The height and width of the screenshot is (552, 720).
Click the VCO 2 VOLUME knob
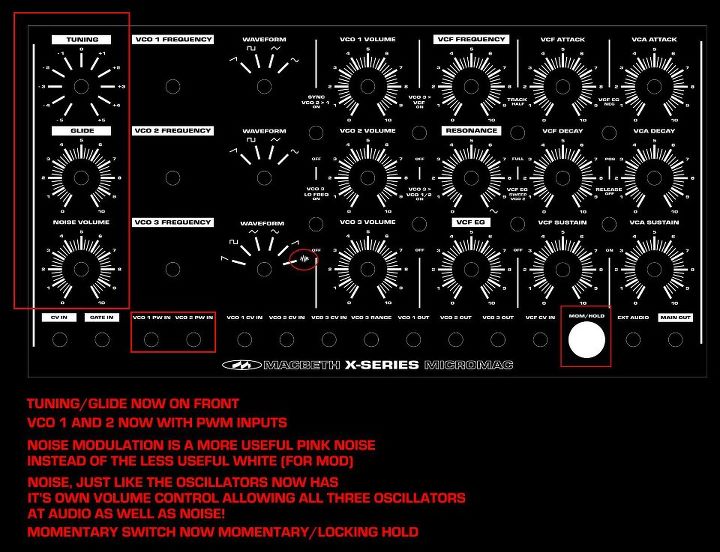click(367, 178)
